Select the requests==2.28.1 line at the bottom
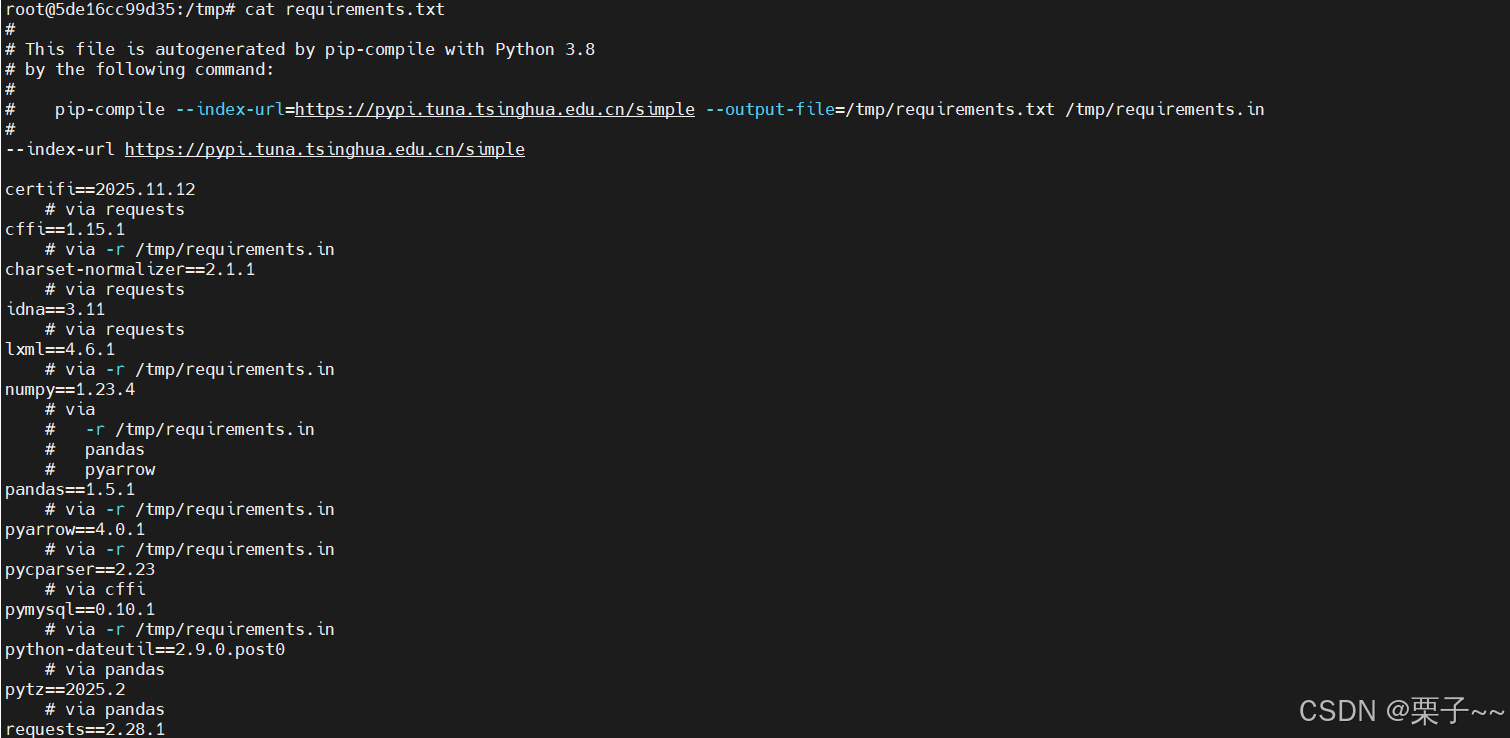Viewport: 1510px width, 738px height. (85, 729)
